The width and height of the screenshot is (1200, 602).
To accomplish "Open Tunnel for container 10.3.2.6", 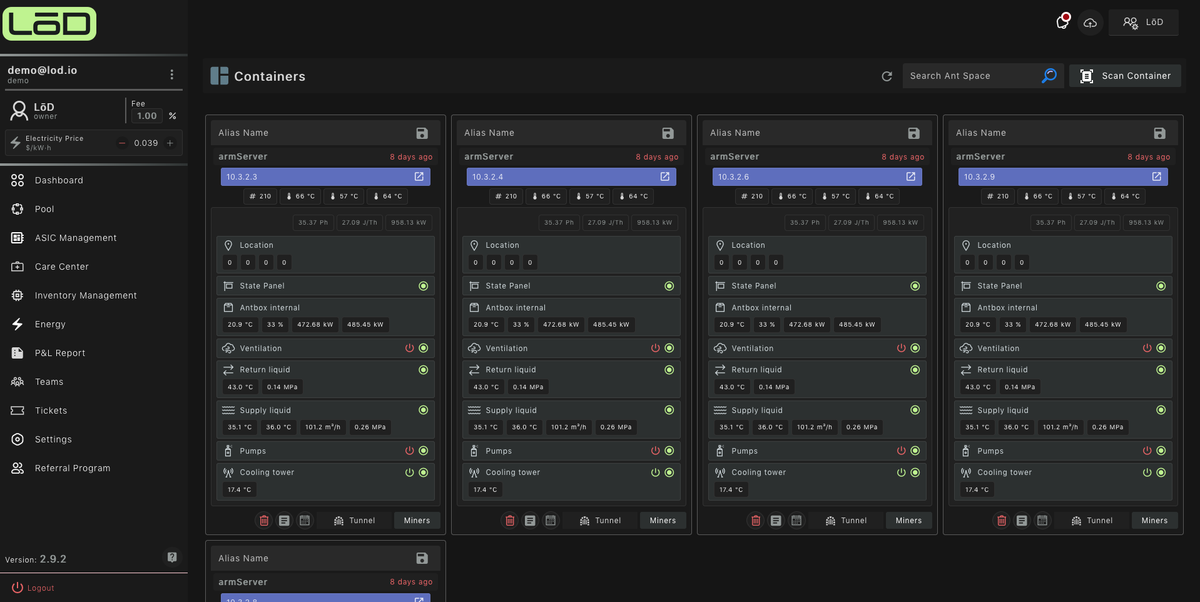I will (x=846, y=520).
